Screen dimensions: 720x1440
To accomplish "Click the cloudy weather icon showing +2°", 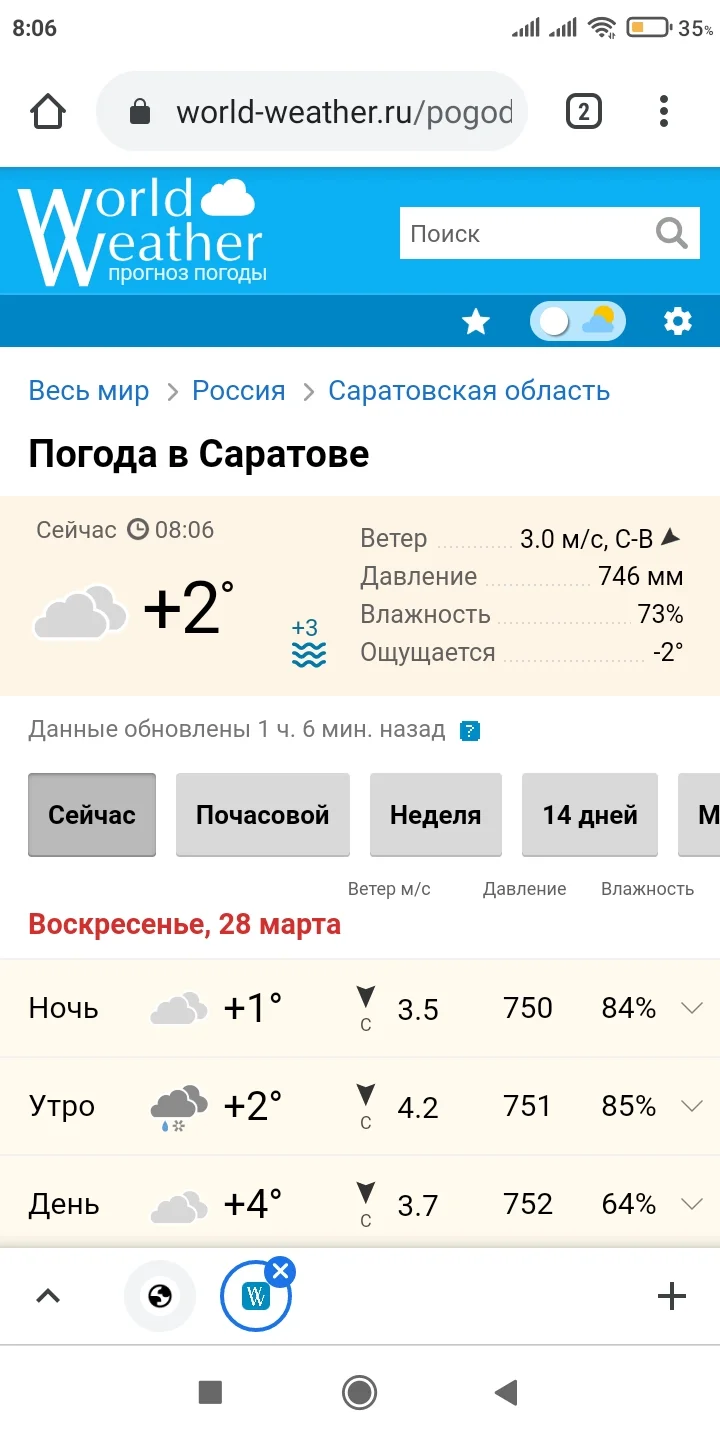I will pos(80,610).
